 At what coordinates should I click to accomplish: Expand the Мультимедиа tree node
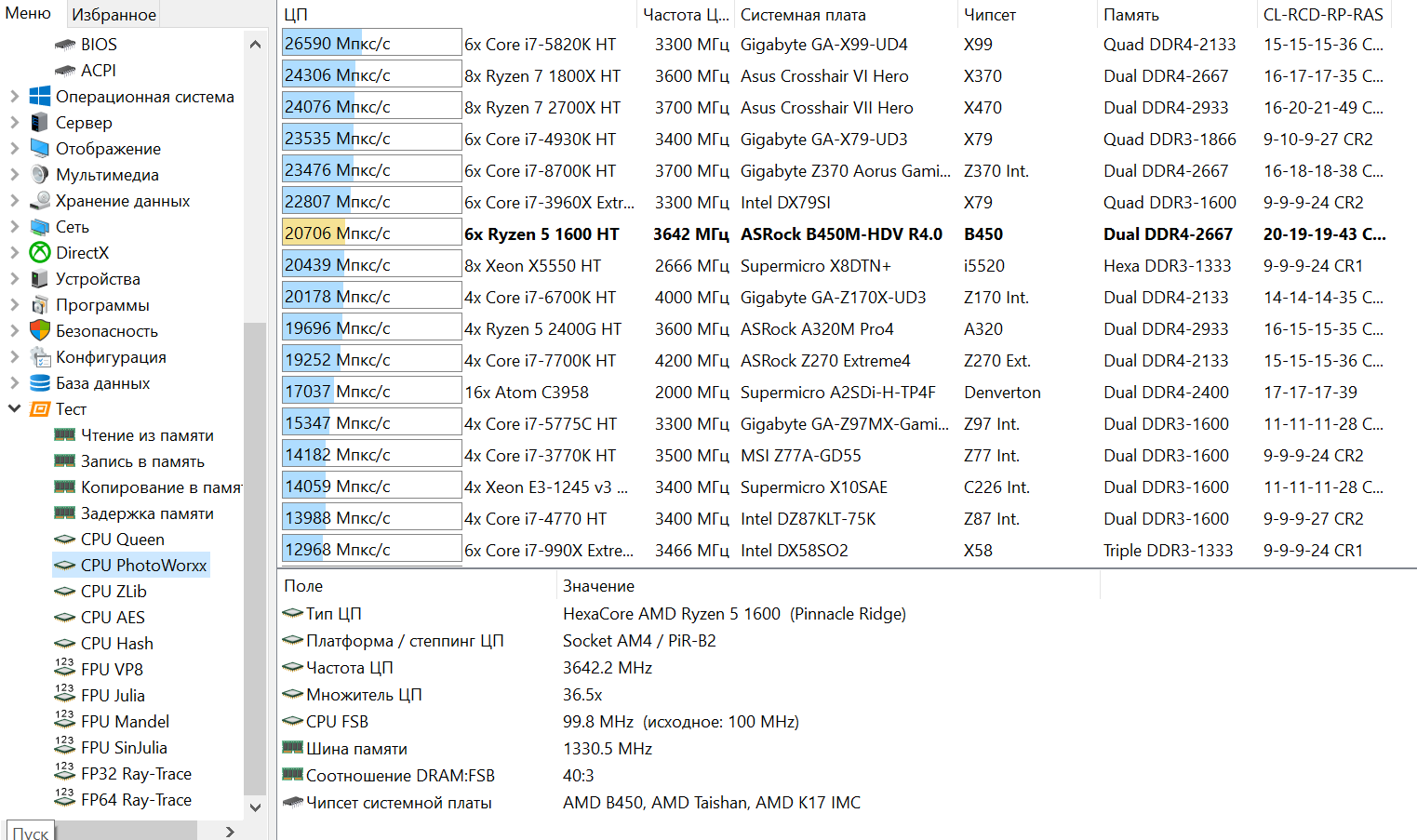14,175
